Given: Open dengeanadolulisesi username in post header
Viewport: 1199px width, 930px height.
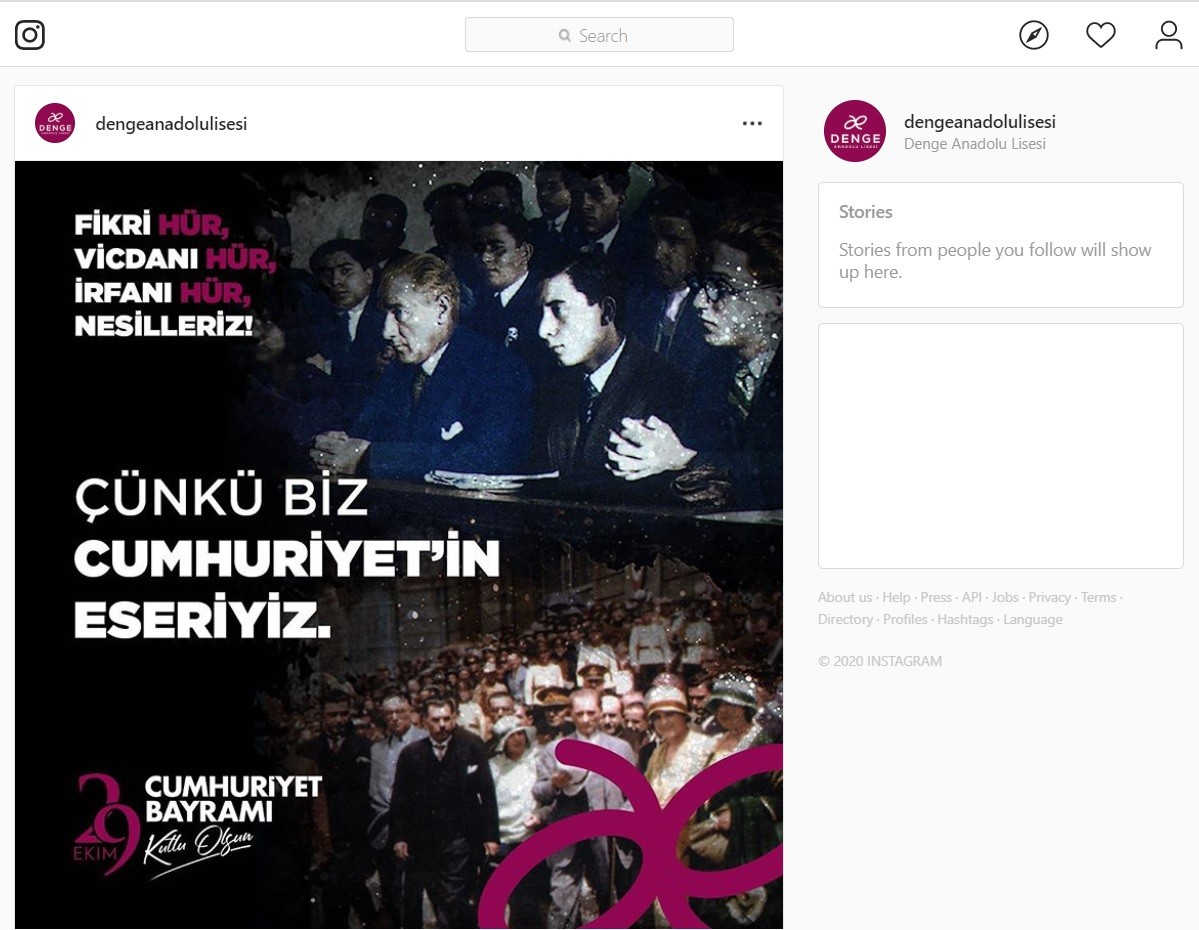Looking at the screenshot, I should pyautogui.click(x=171, y=124).
